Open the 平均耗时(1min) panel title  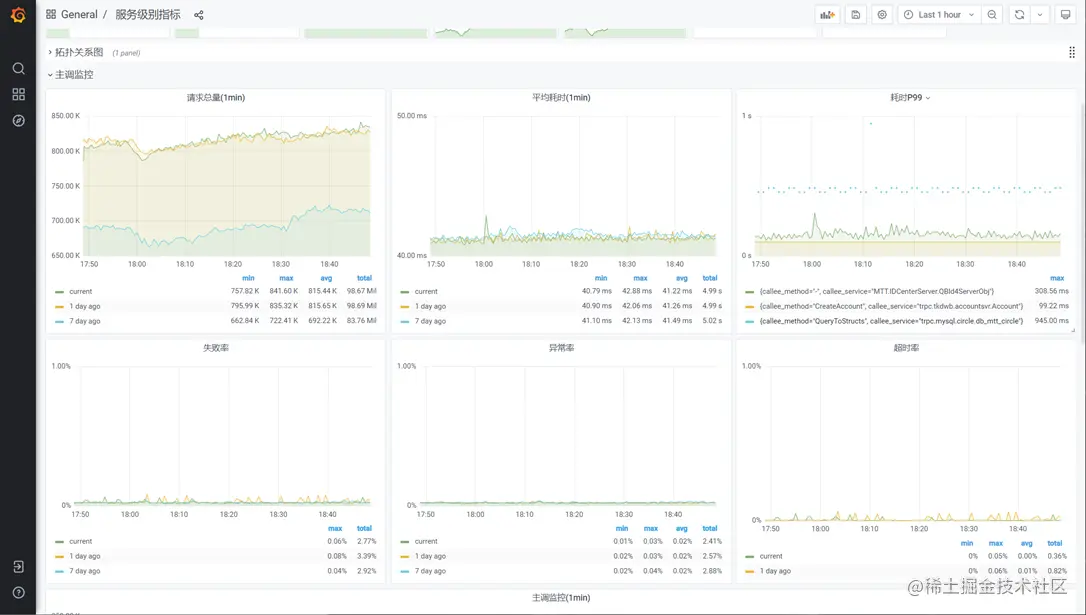tap(561, 98)
